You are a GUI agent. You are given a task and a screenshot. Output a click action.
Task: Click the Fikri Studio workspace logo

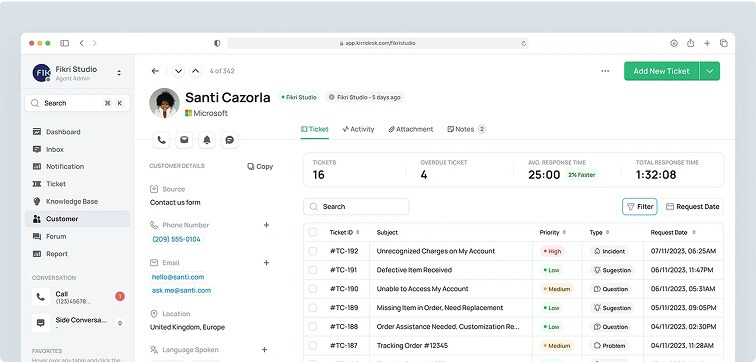pyautogui.click(x=41, y=73)
